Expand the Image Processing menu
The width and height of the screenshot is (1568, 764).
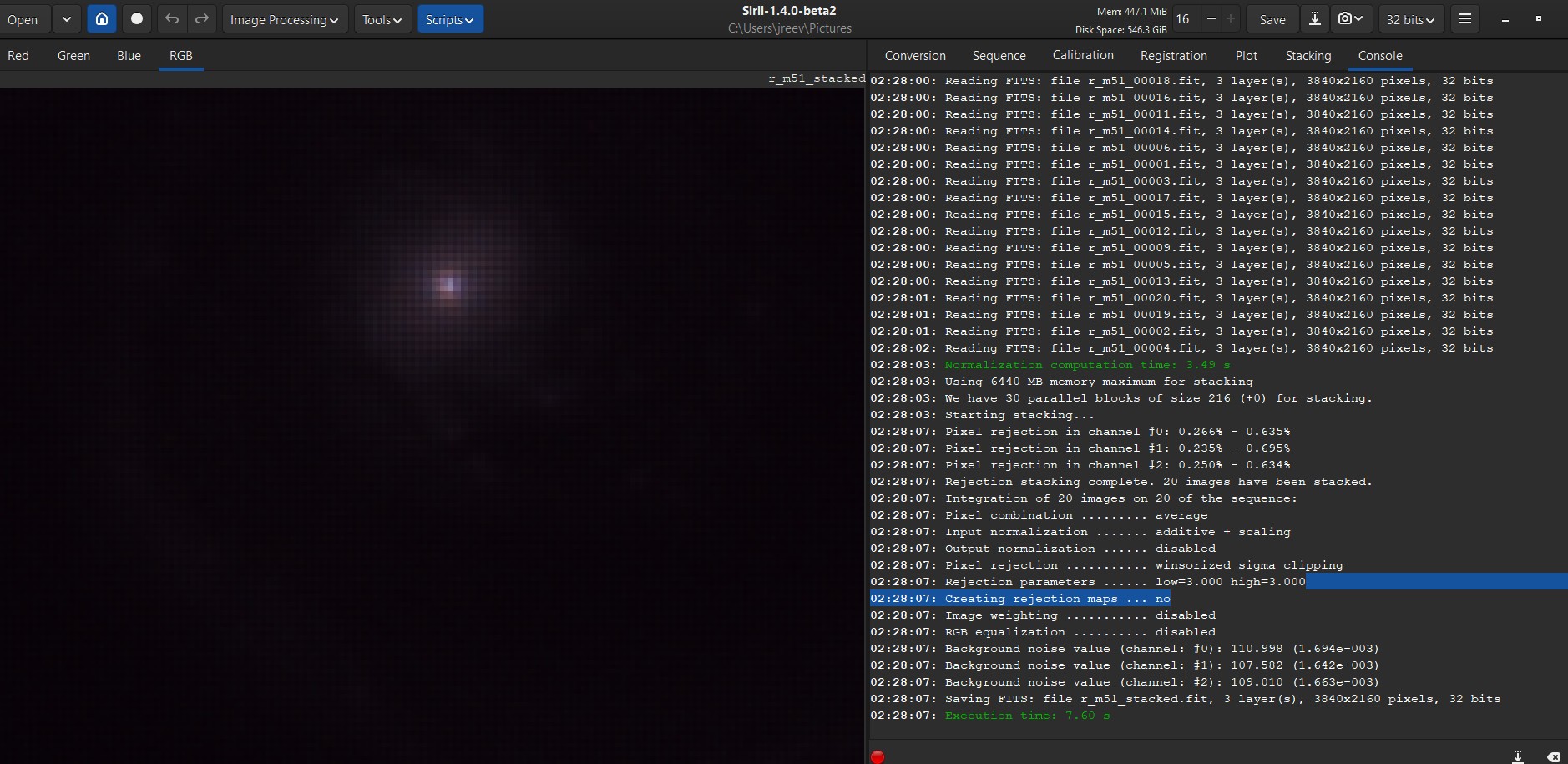[285, 19]
